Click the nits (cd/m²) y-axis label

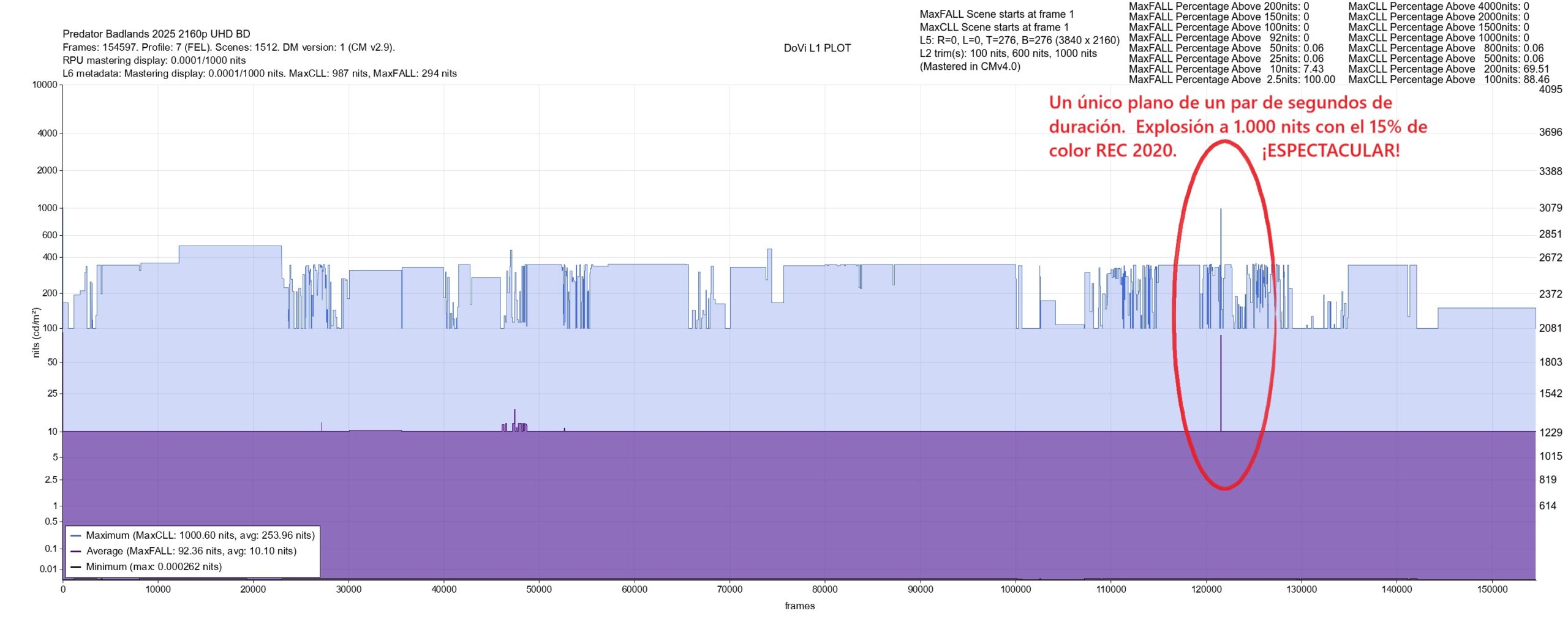36,332
